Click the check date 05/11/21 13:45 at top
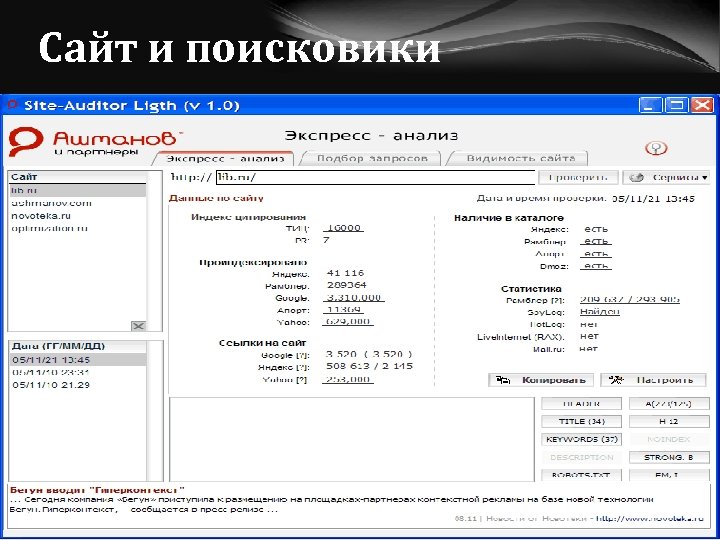Image resolution: width=720 pixels, height=540 pixels. point(653,199)
